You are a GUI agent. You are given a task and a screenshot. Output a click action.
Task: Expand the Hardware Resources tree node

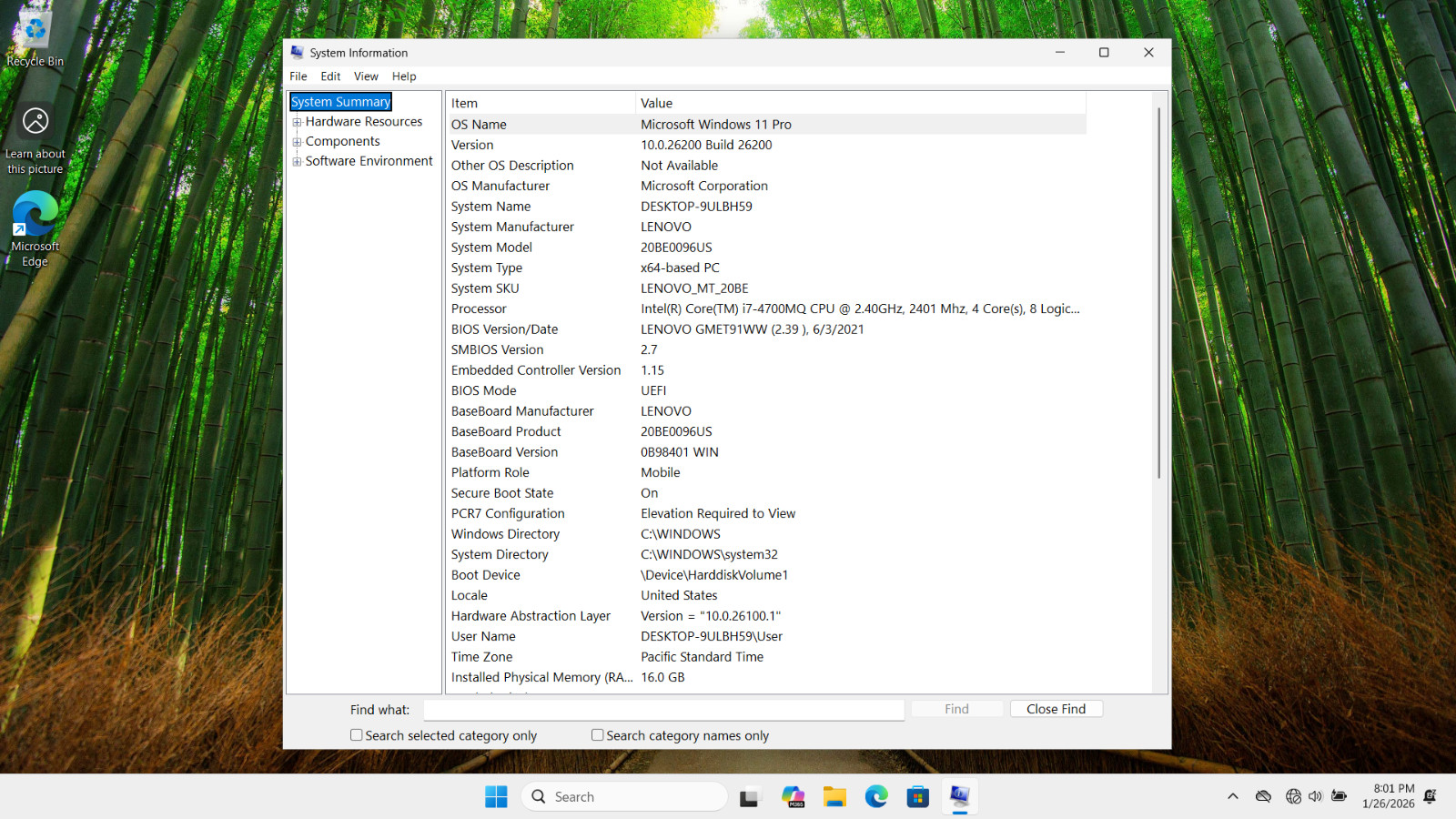click(x=297, y=122)
